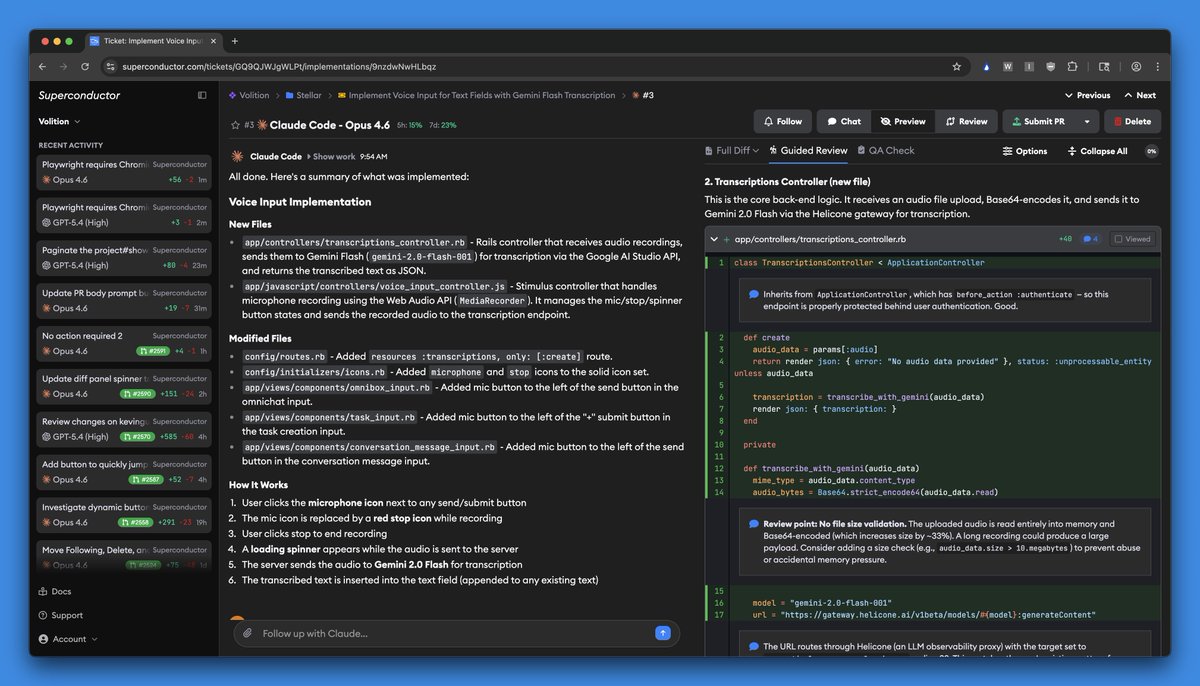Click the blue droplet extension icon
The width and height of the screenshot is (1200, 686).
click(x=986, y=67)
